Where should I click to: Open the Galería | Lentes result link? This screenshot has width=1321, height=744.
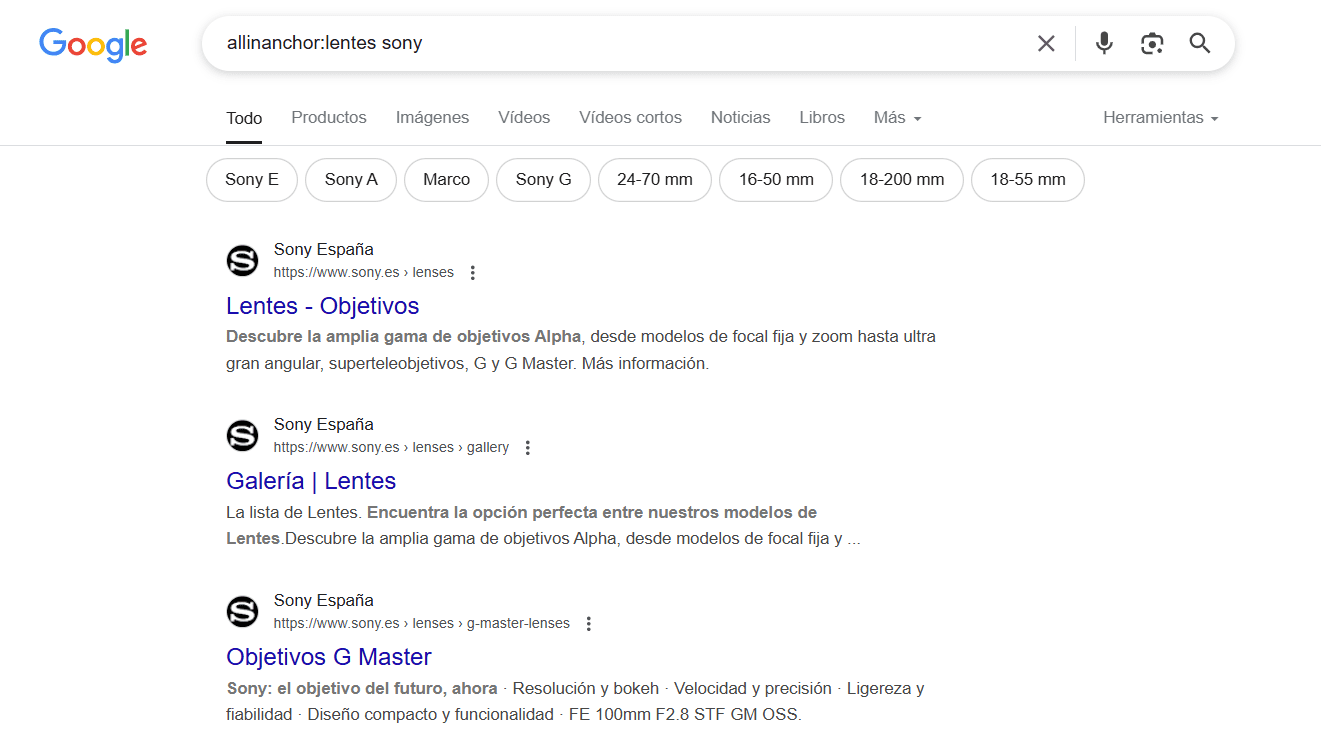click(x=311, y=481)
